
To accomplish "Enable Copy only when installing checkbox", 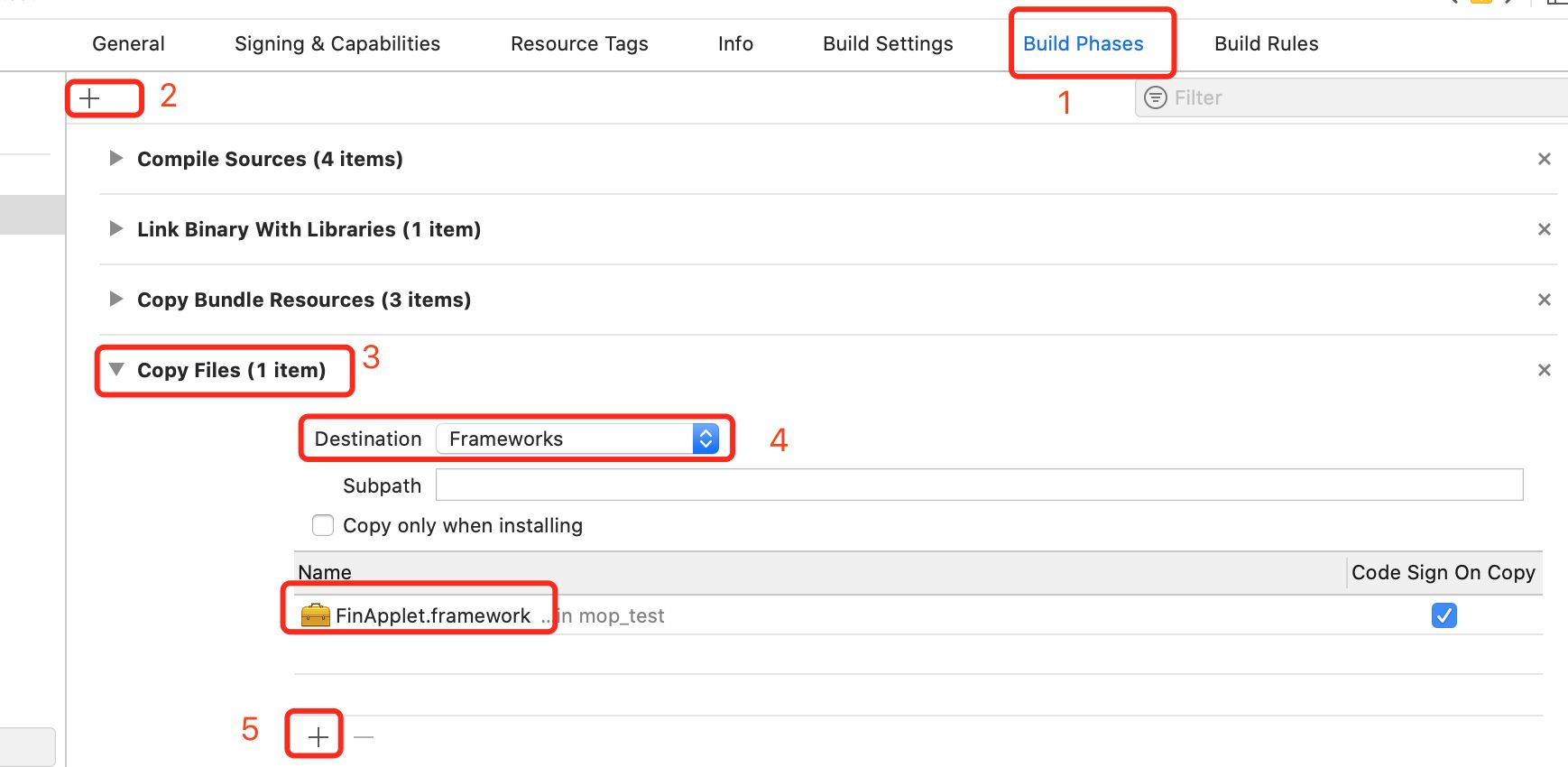I will [323, 525].
